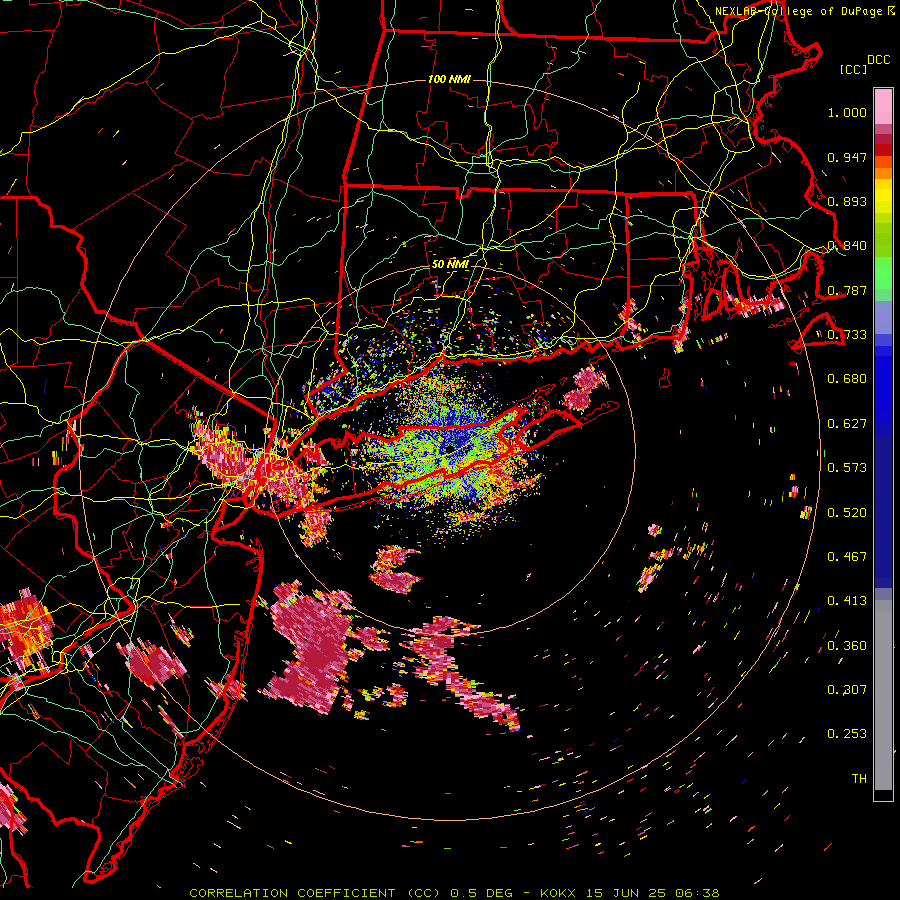Image resolution: width=900 pixels, height=900 pixels.
Task: Click the 0.573 color scale value
Action: (x=847, y=468)
